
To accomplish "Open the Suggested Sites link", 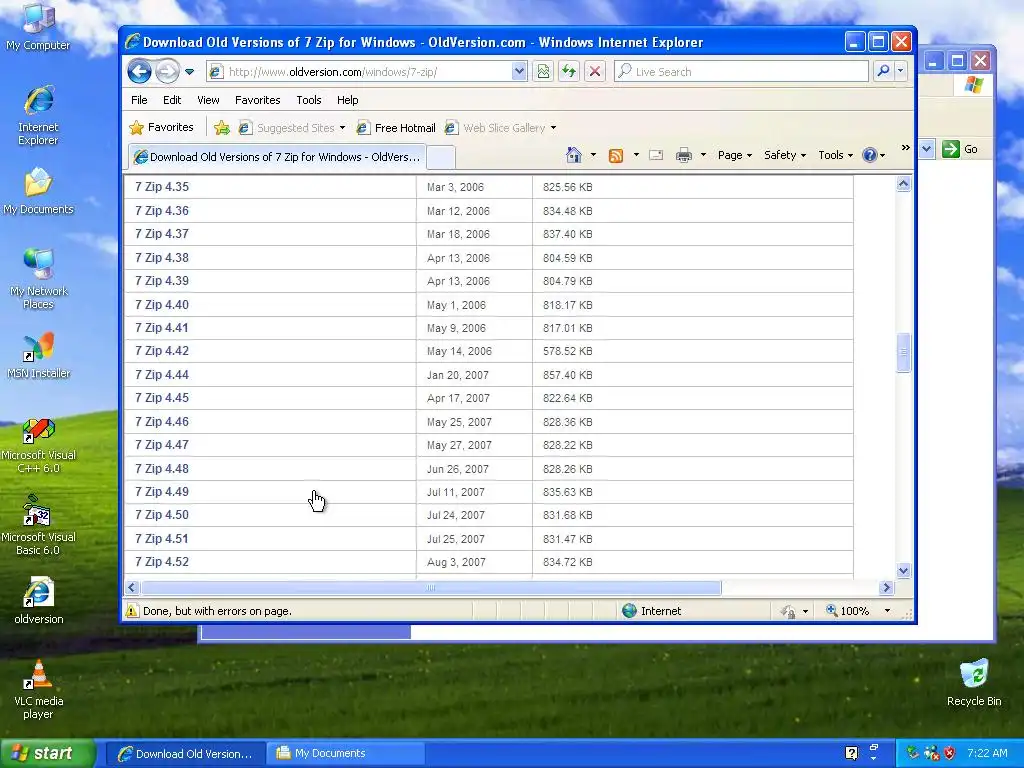I will pyautogui.click(x=291, y=128).
